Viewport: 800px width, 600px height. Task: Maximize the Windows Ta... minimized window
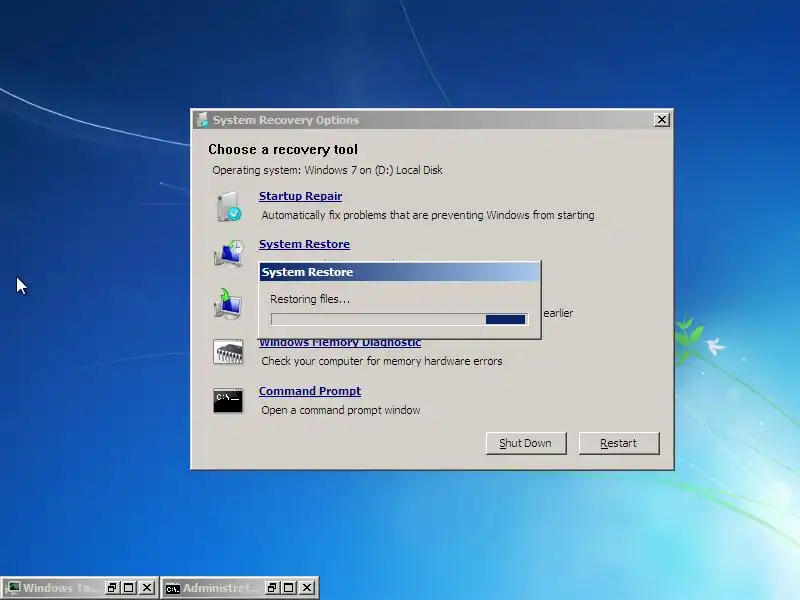coord(129,588)
